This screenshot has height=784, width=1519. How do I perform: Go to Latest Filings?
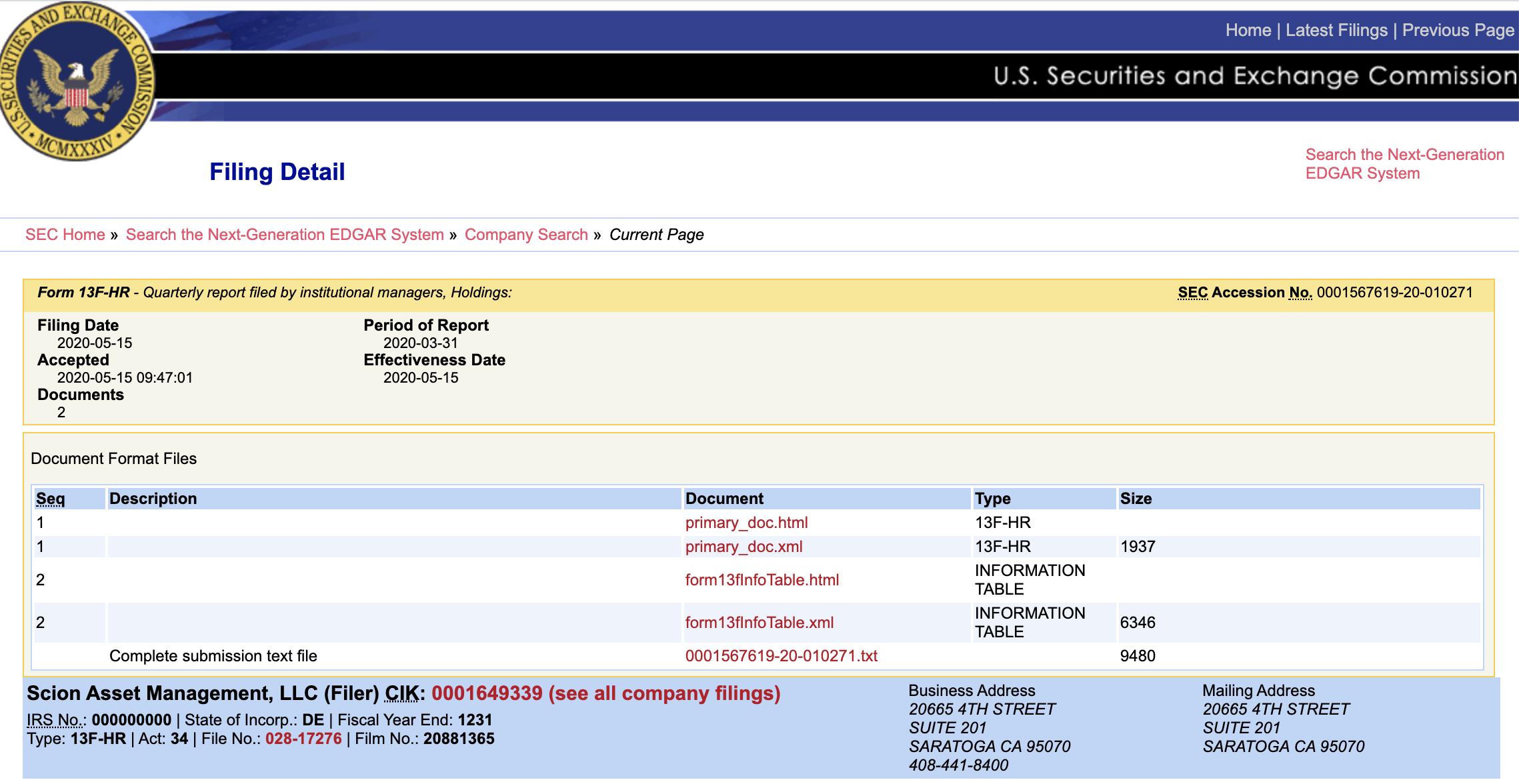[1336, 30]
